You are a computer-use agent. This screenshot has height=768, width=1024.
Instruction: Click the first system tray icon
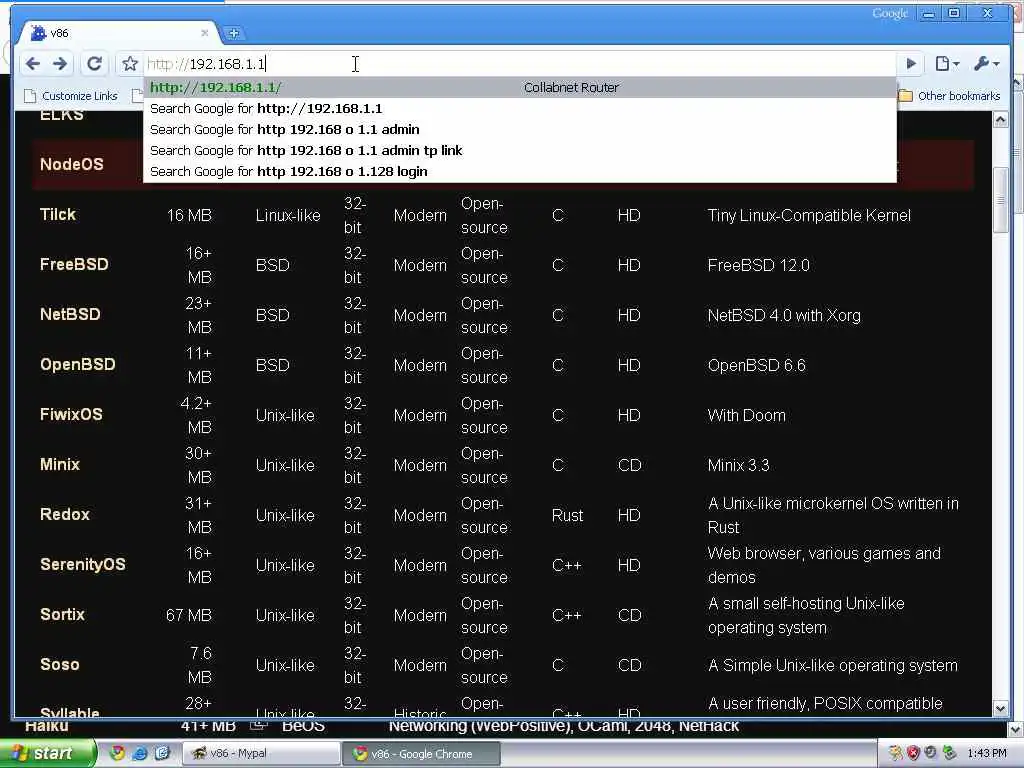coord(895,753)
